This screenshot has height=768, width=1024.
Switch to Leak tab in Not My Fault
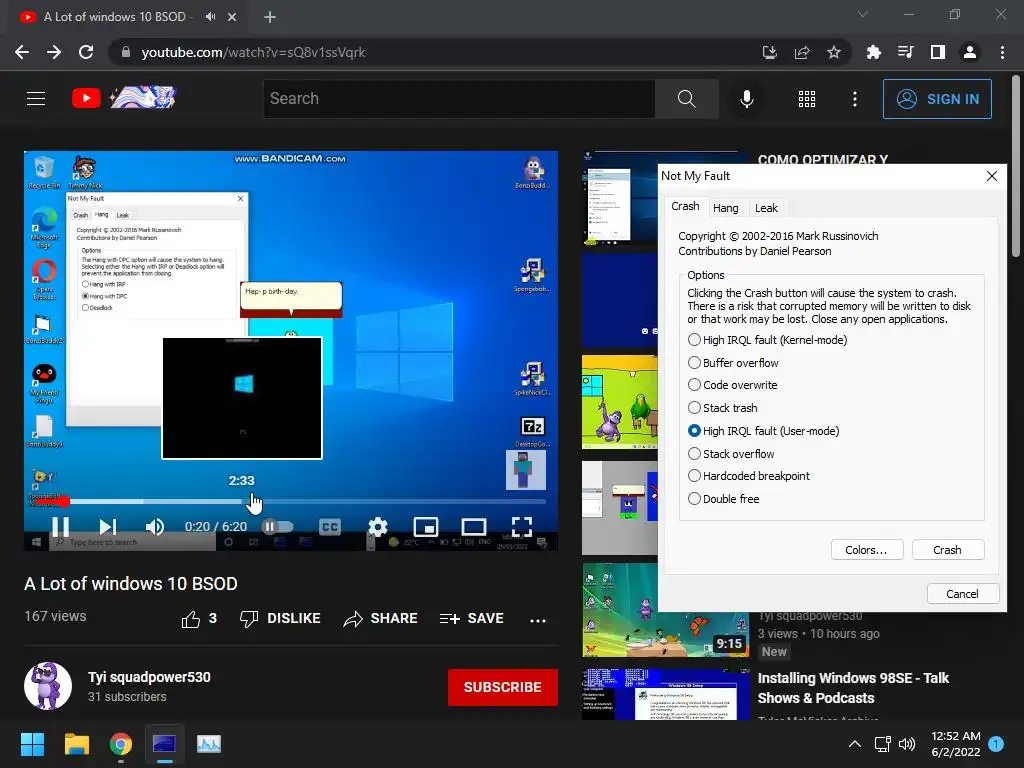(x=766, y=208)
